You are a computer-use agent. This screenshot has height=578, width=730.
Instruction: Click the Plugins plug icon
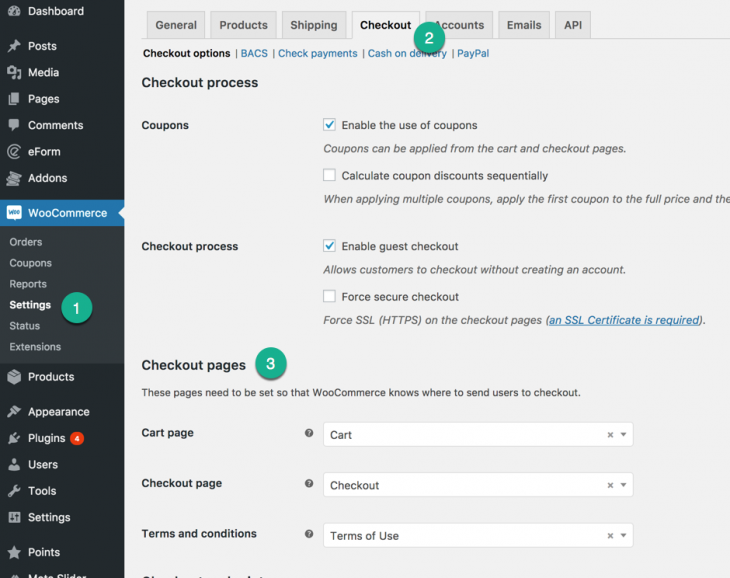click(x=14, y=438)
